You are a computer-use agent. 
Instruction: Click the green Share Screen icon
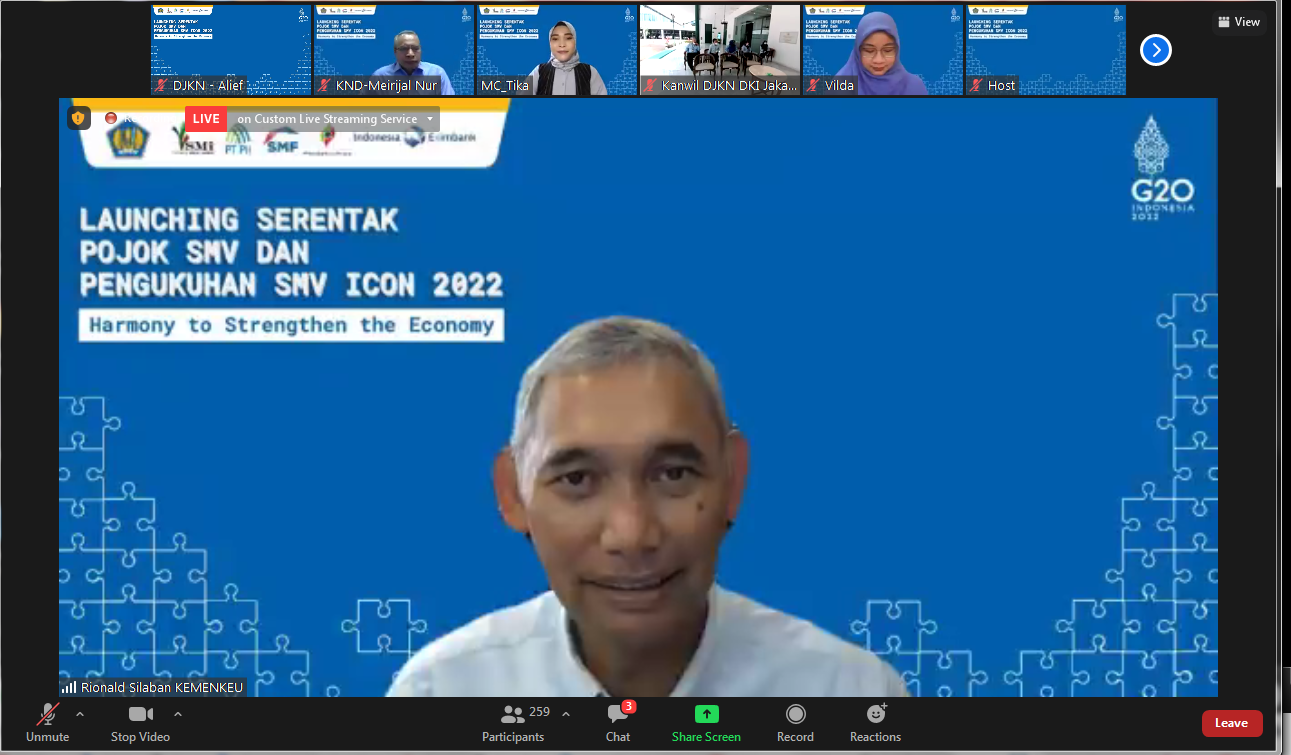[x=707, y=714]
